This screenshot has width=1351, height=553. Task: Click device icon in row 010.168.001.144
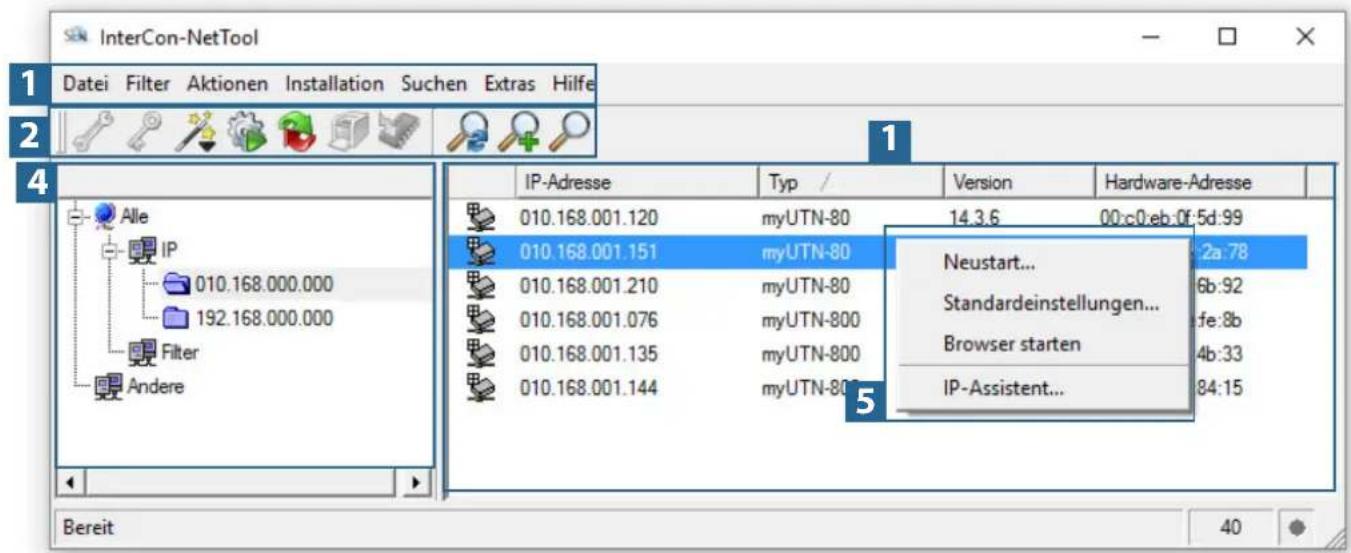(483, 387)
